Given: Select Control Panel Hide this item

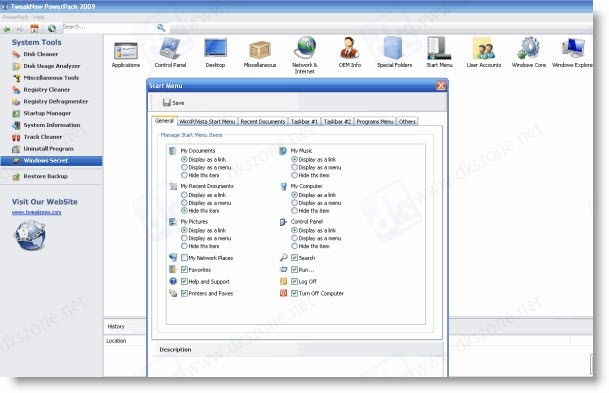Looking at the screenshot, I should 294,246.
